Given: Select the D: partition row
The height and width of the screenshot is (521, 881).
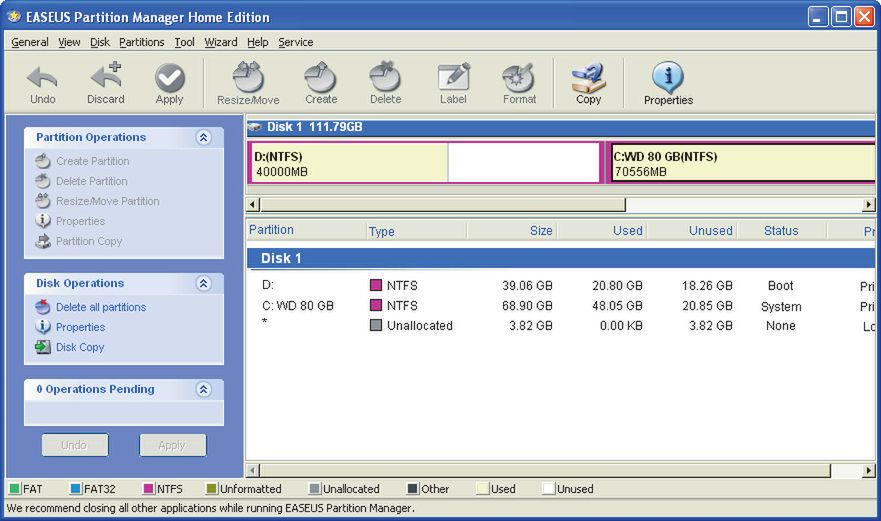Looking at the screenshot, I should [x=561, y=286].
